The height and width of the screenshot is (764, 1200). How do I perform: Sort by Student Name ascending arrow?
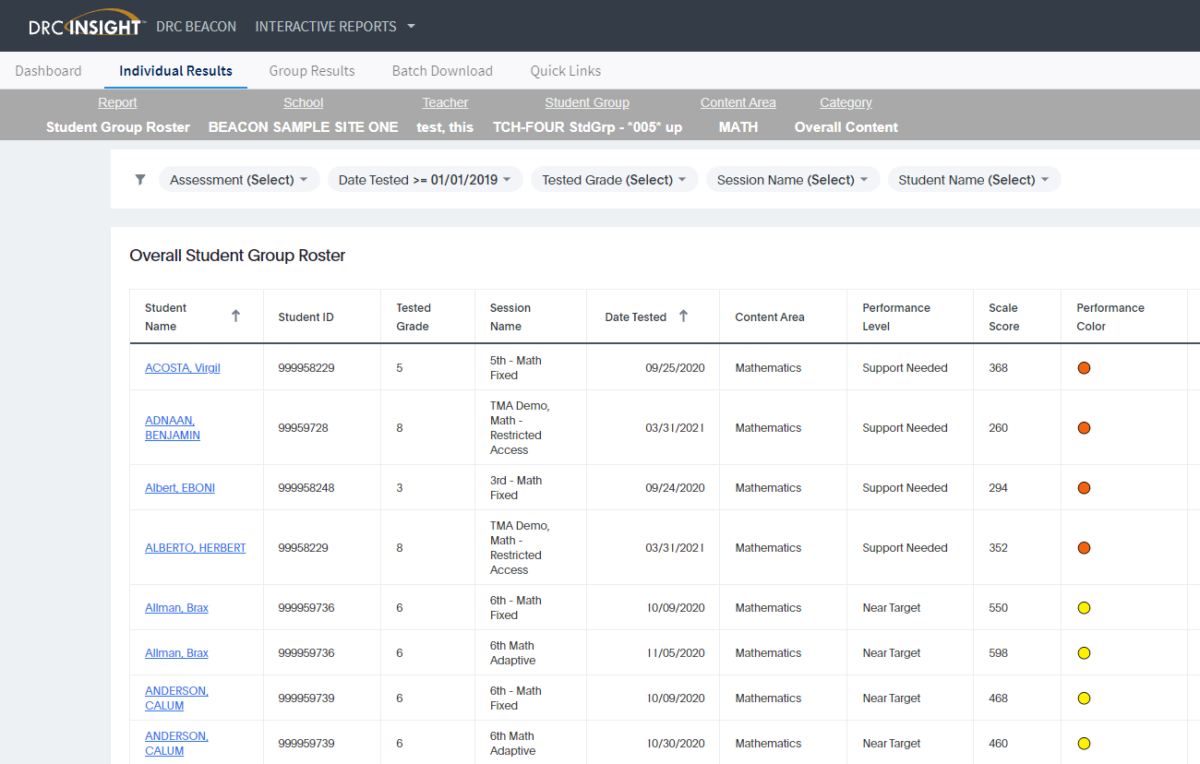click(x=236, y=315)
